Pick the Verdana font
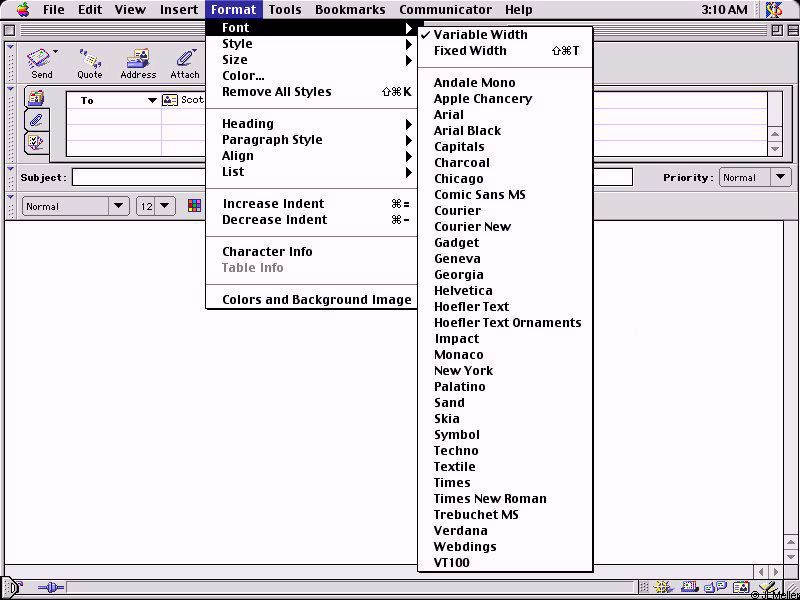Viewport: 800px width, 600px height. pos(505,531)
